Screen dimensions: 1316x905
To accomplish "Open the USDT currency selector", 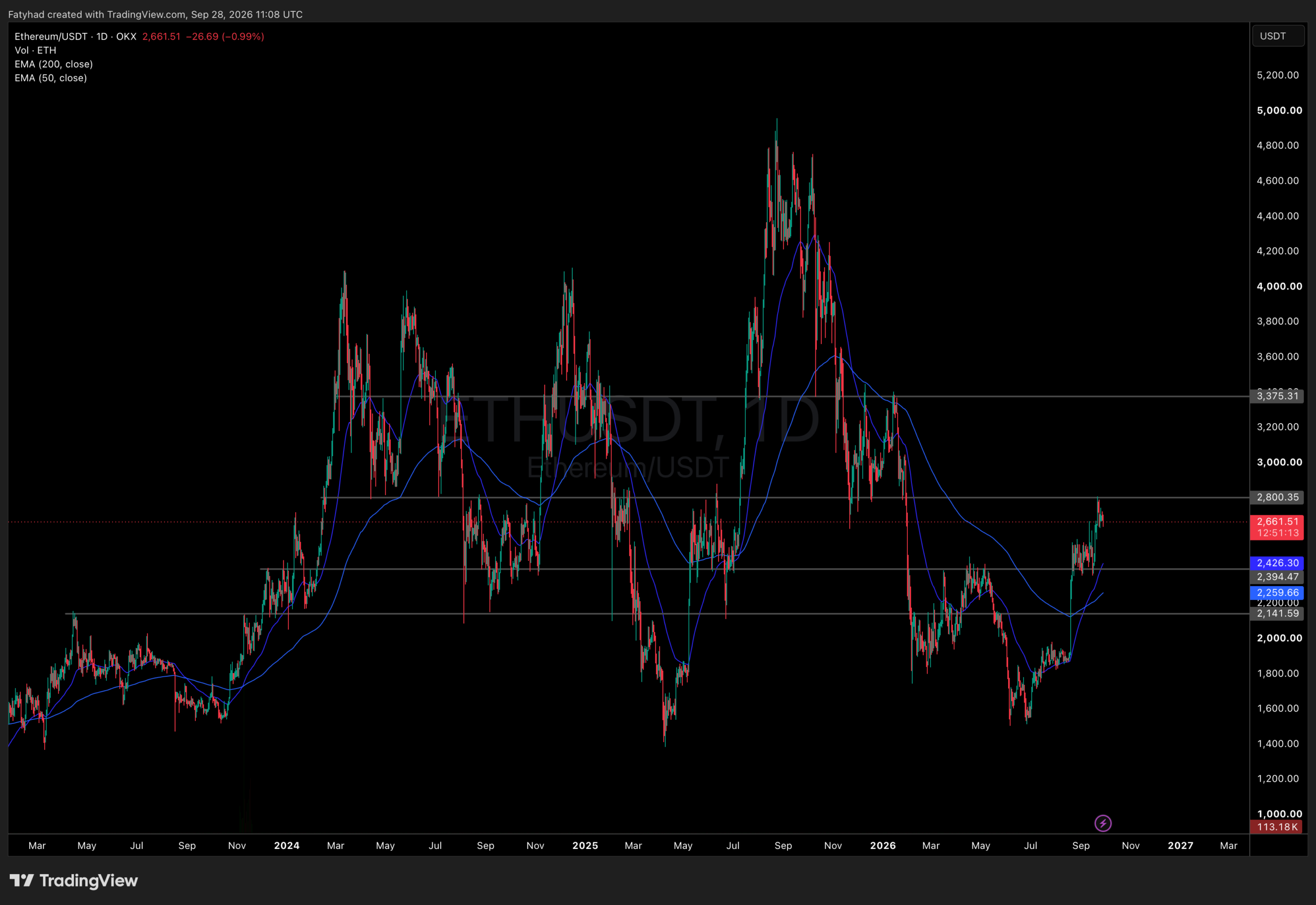I will [x=1278, y=35].
